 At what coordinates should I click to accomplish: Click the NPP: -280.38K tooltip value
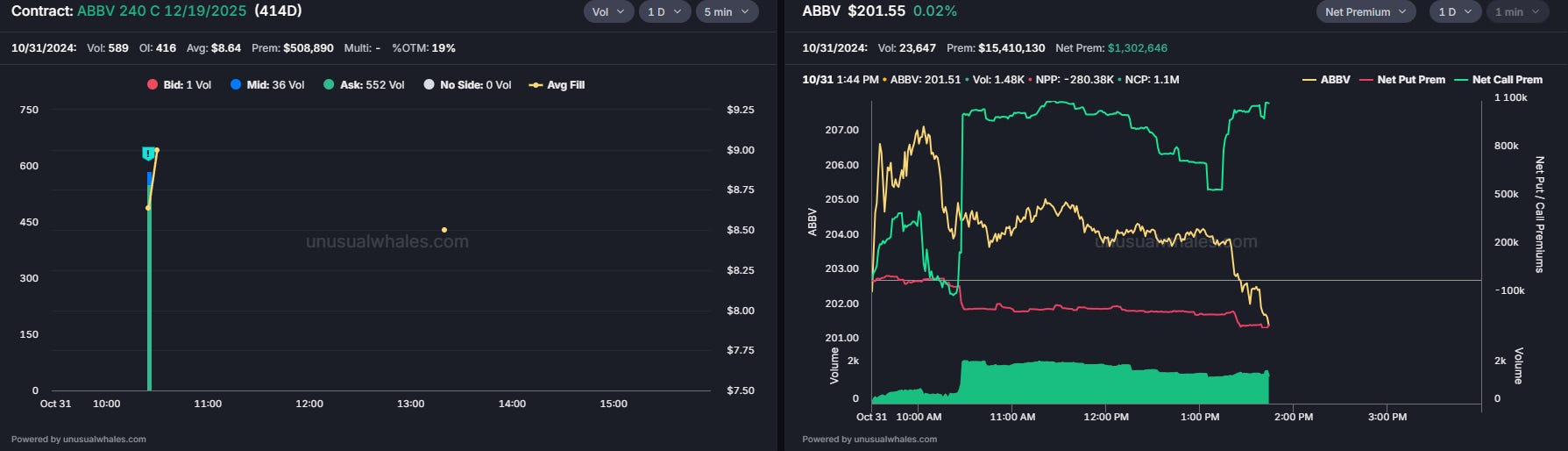click(1075, 80)
